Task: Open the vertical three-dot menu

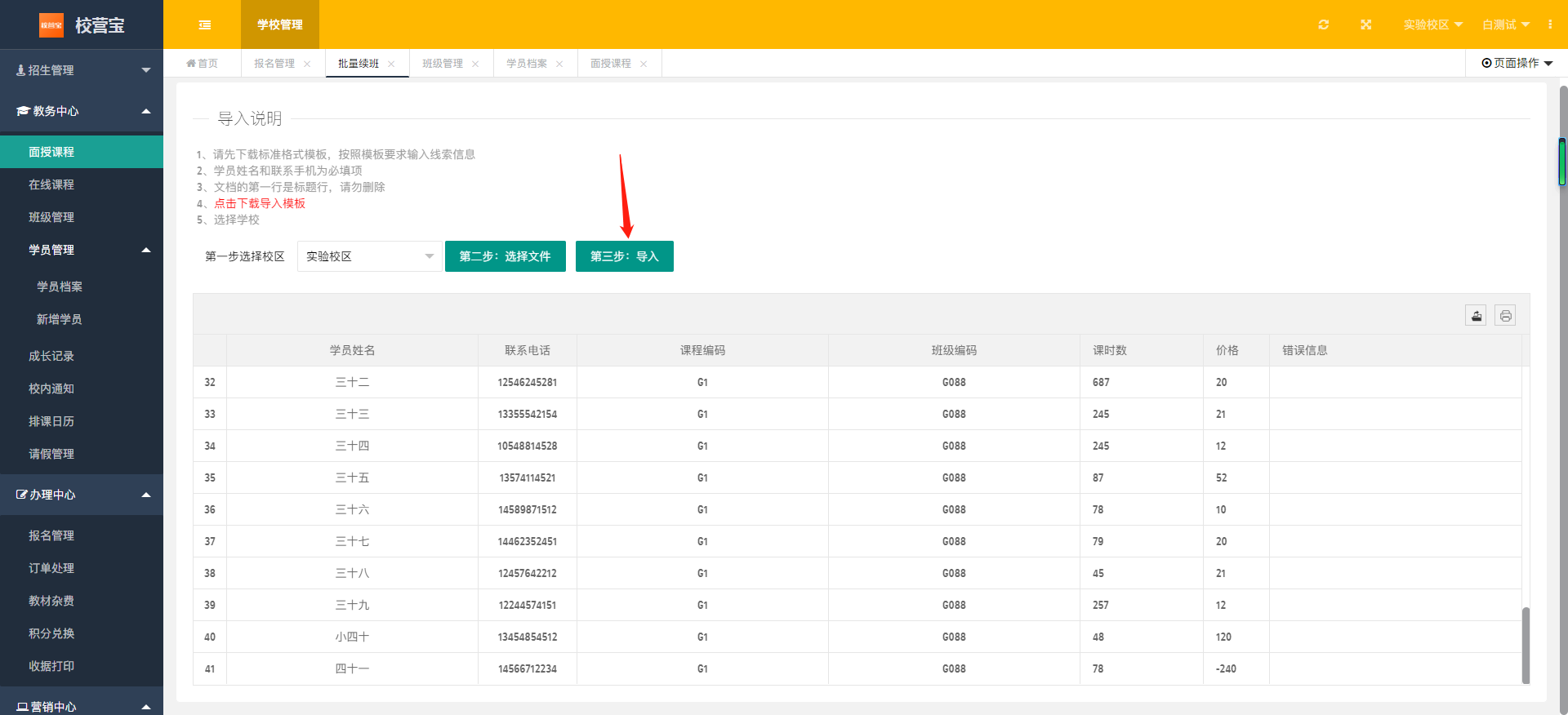Action: [1550, 24]
